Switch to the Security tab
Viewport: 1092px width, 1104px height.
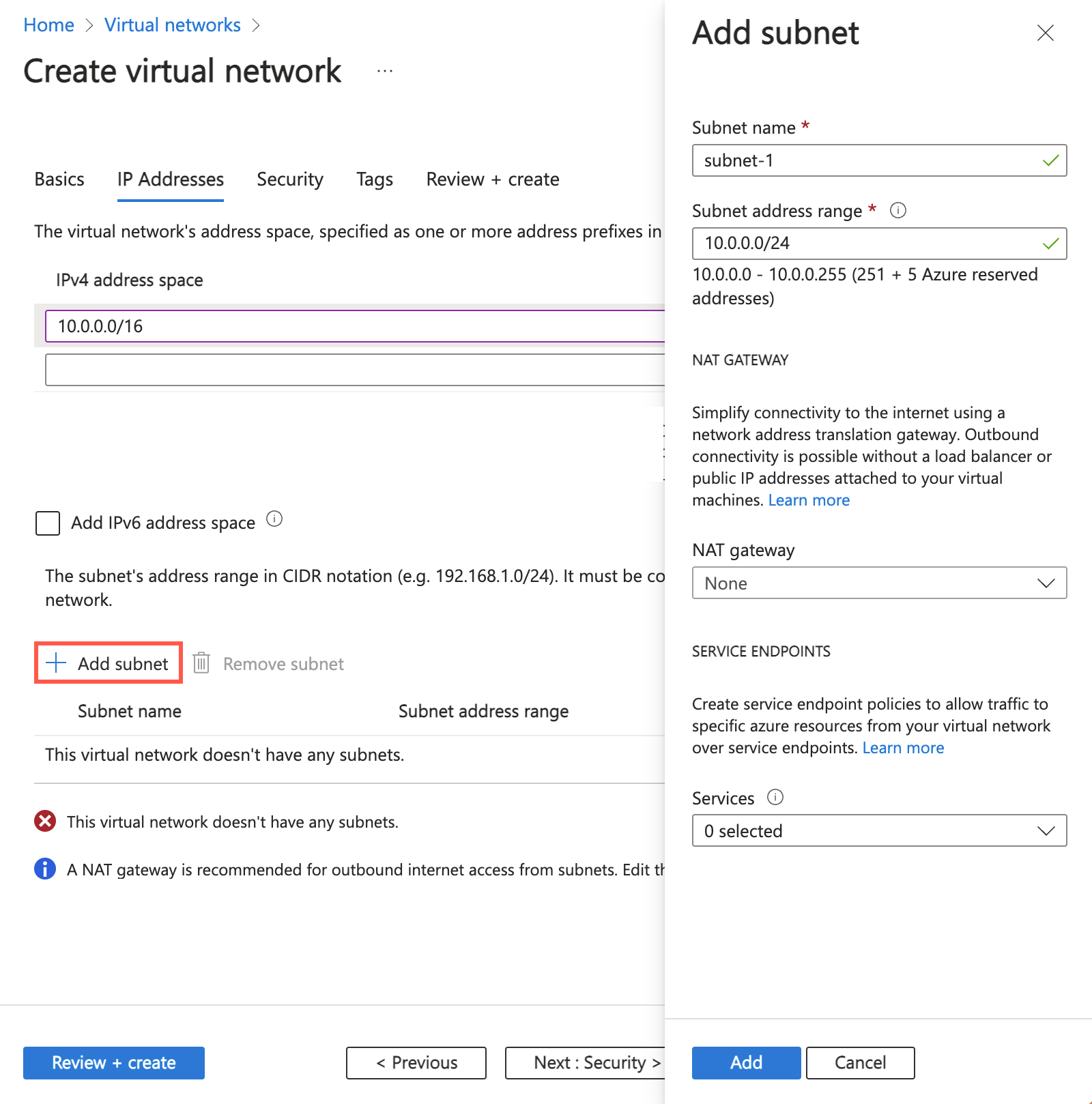pyautogui.click(x=290, y=179)
